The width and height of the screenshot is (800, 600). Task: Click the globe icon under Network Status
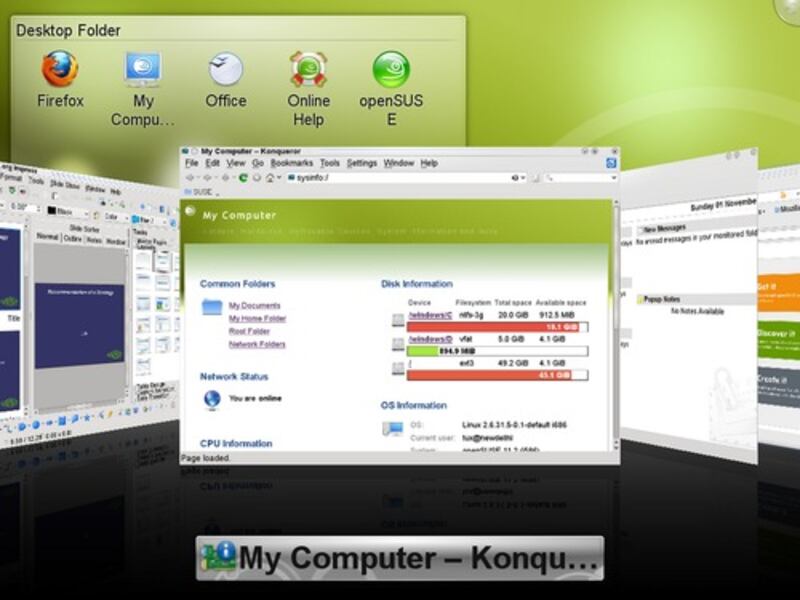coord(212,399)
